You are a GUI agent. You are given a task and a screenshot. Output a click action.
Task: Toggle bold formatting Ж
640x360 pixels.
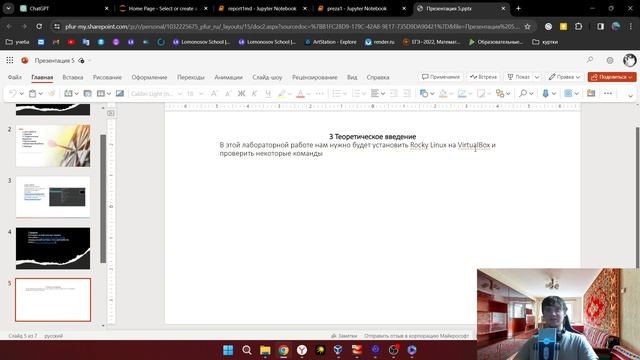pyautogui.click(x=241, y=93)
